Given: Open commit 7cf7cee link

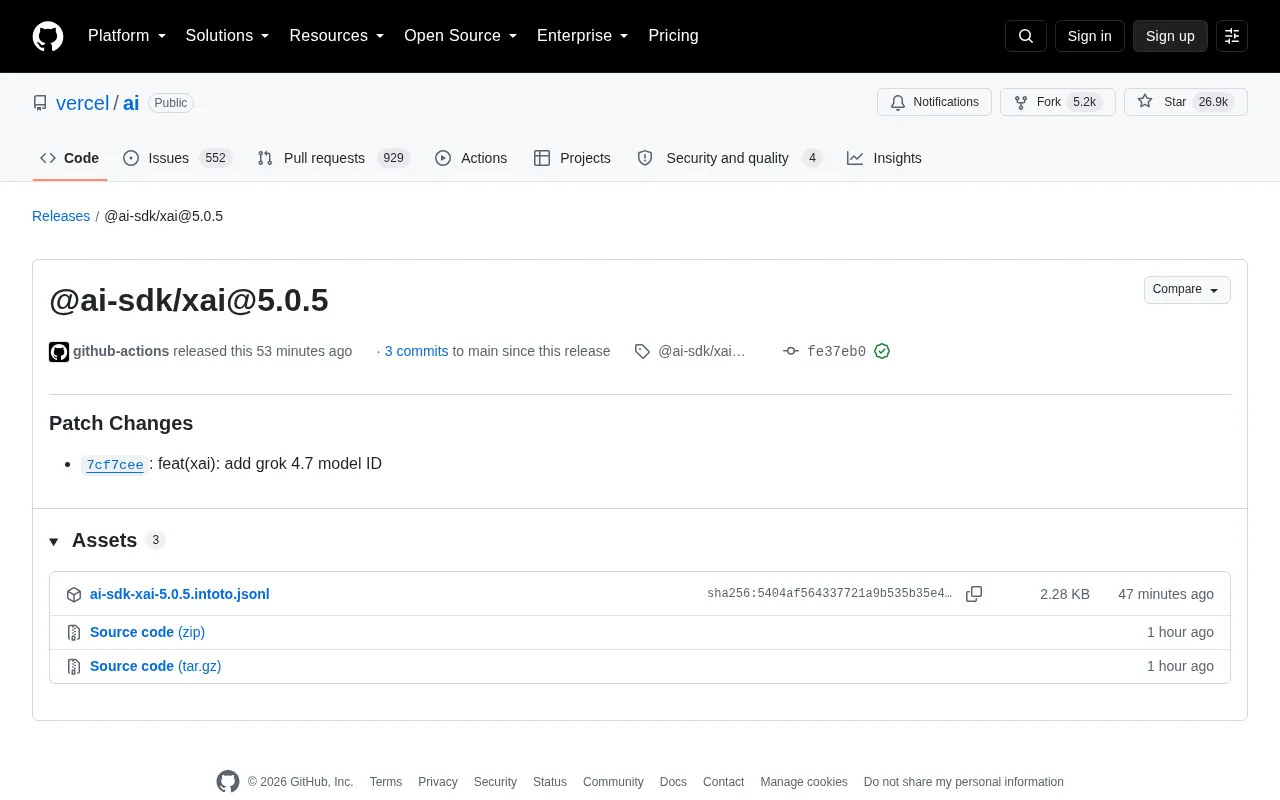Looking at the screenshot, I should [115, 465].
